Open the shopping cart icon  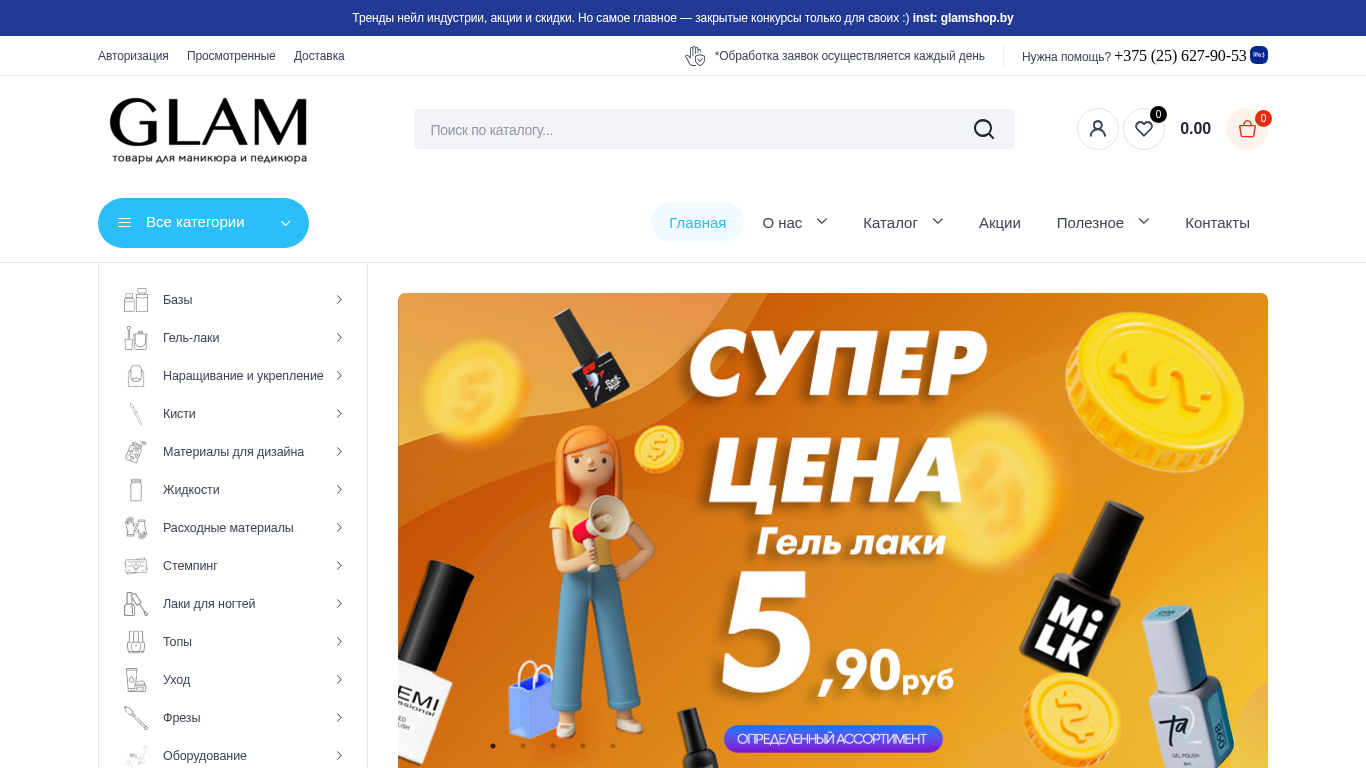tap(1247, 129)
